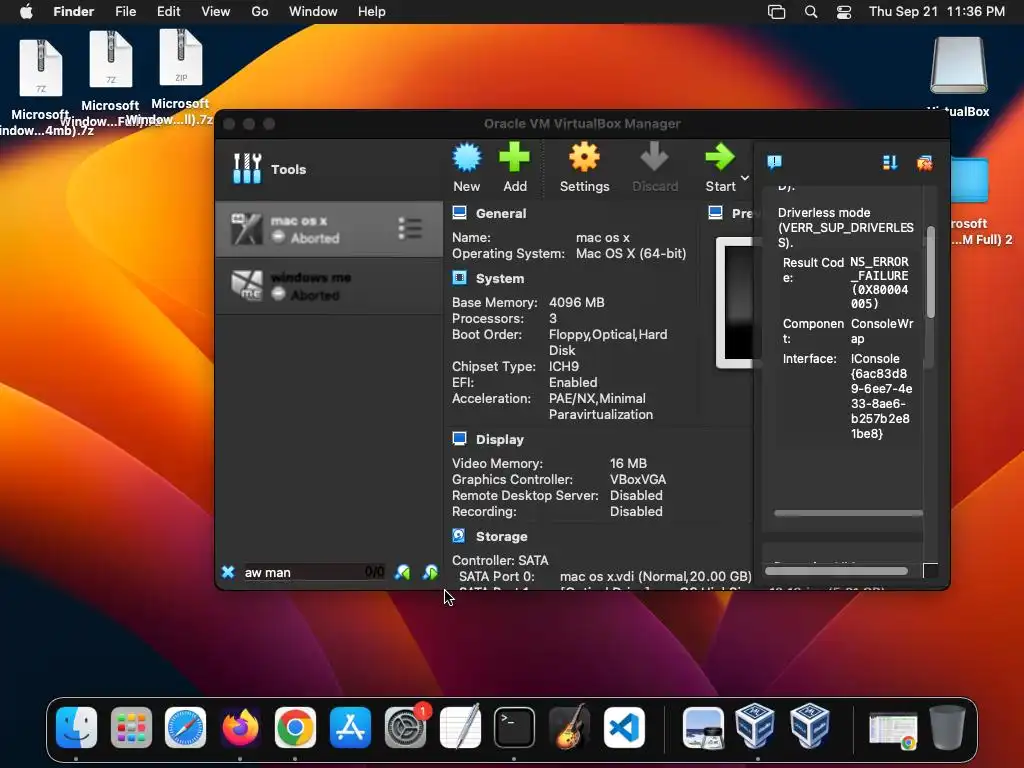Click the VBoxVGA graphics controller value
Screen dimensions: 1024x768
[x=638, y=479]
